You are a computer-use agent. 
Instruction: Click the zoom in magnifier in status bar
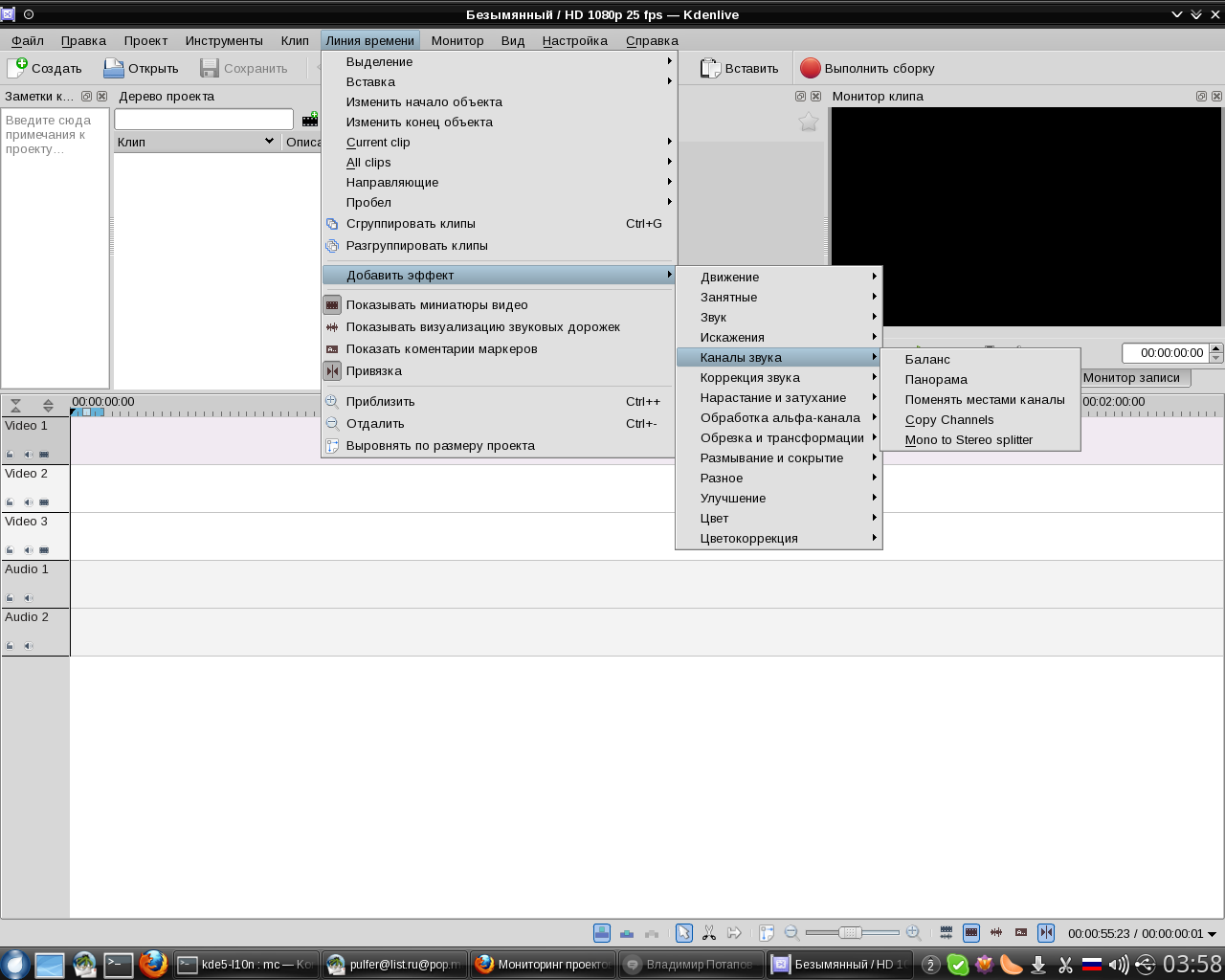[913, 933]
